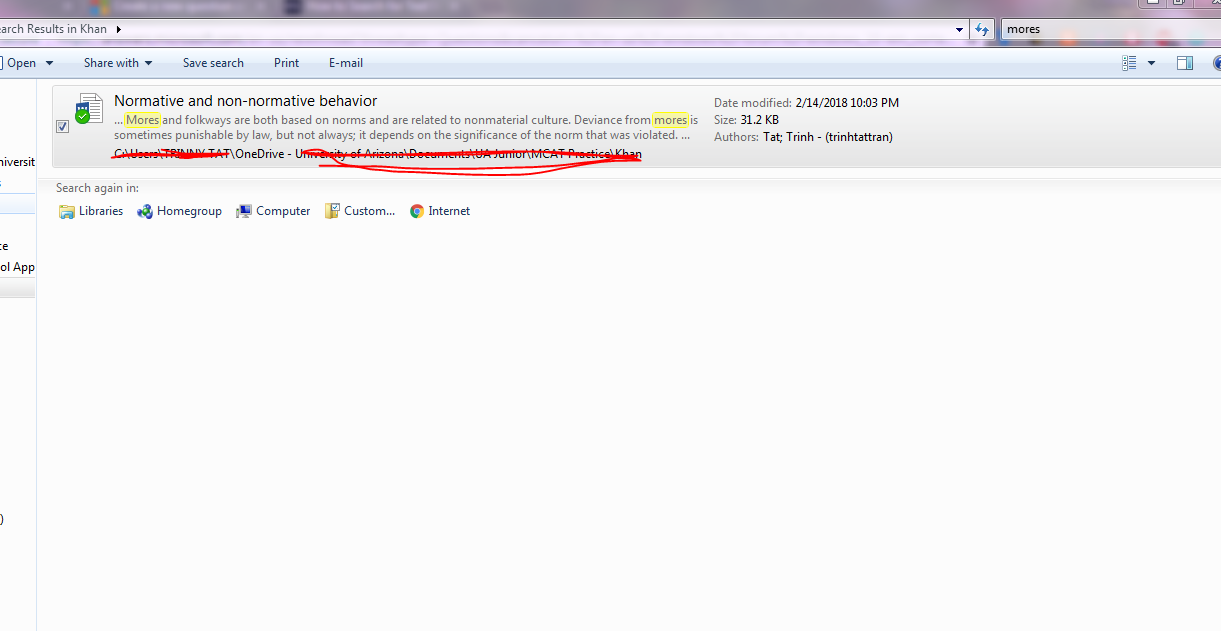Click the highlighted word 'Mores' in the snippet

click(143, 120)
